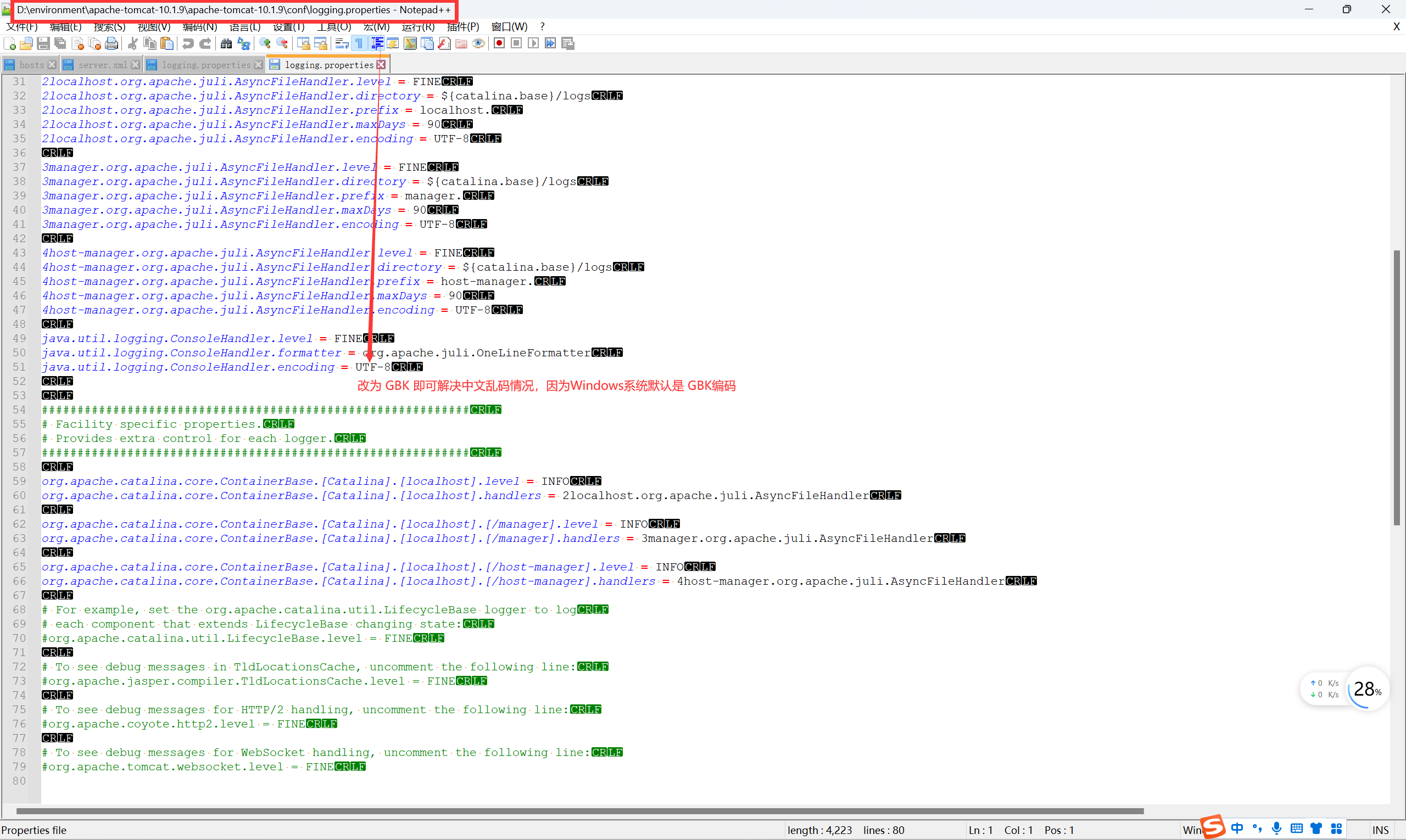Click Save current recorded macro icon
1406x840 pixels.
pos(567,43)
